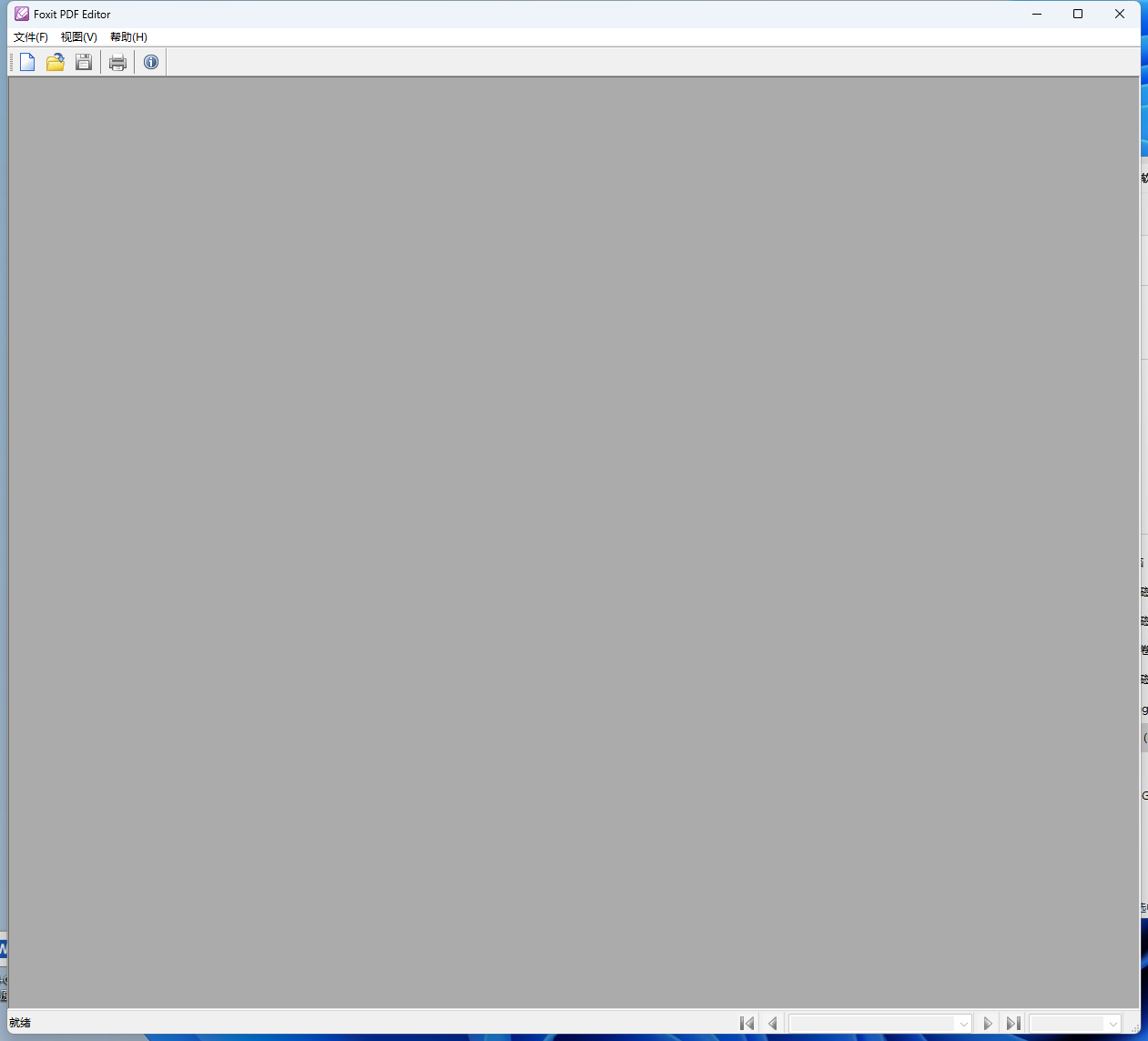Open the 文件(F) menu
This screenshot has width=1148, height=1041.
point(31,37)
